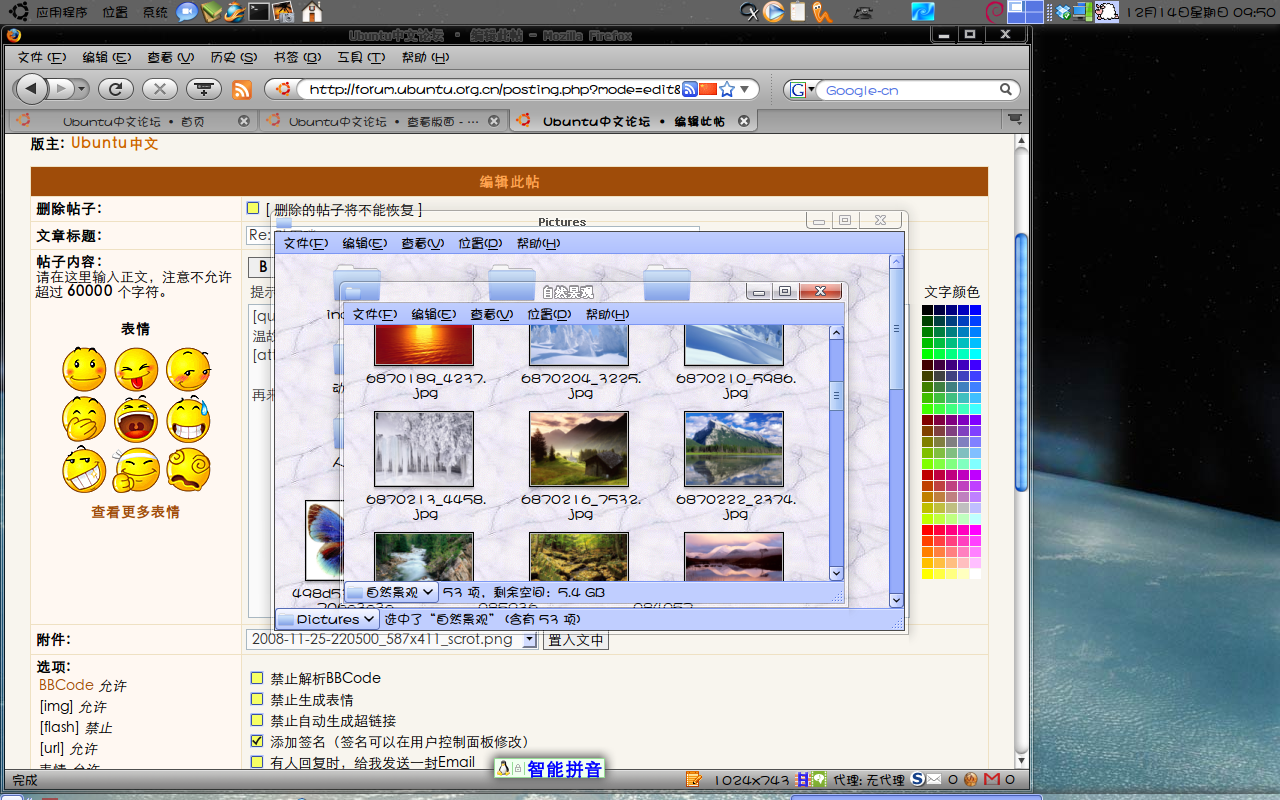This screenshot has width=1280, height=800.
Task: Insert the dizzy spiral-eyes emoticon
Action: (188, 470)
